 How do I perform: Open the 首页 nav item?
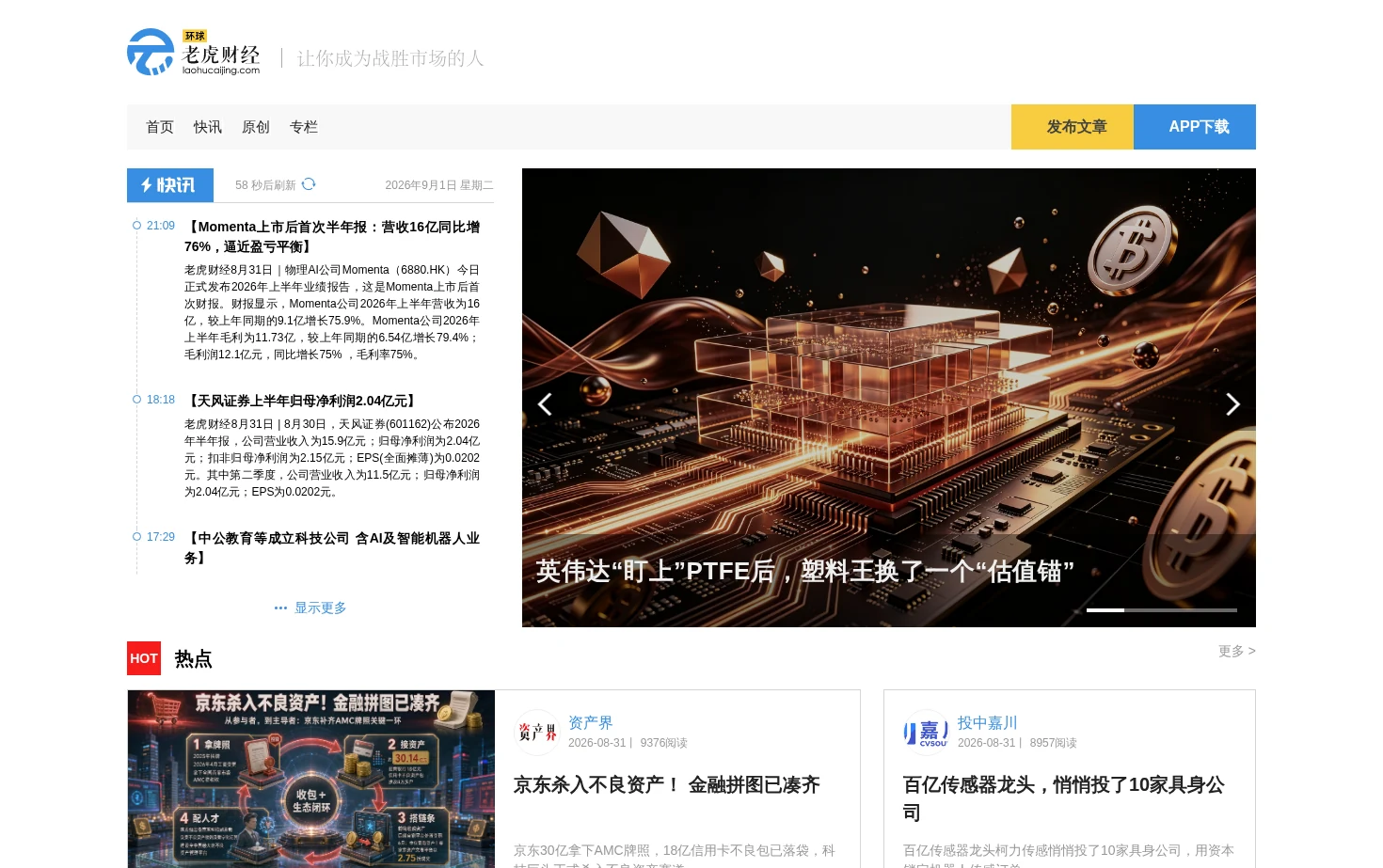click(x=160, y=127)
